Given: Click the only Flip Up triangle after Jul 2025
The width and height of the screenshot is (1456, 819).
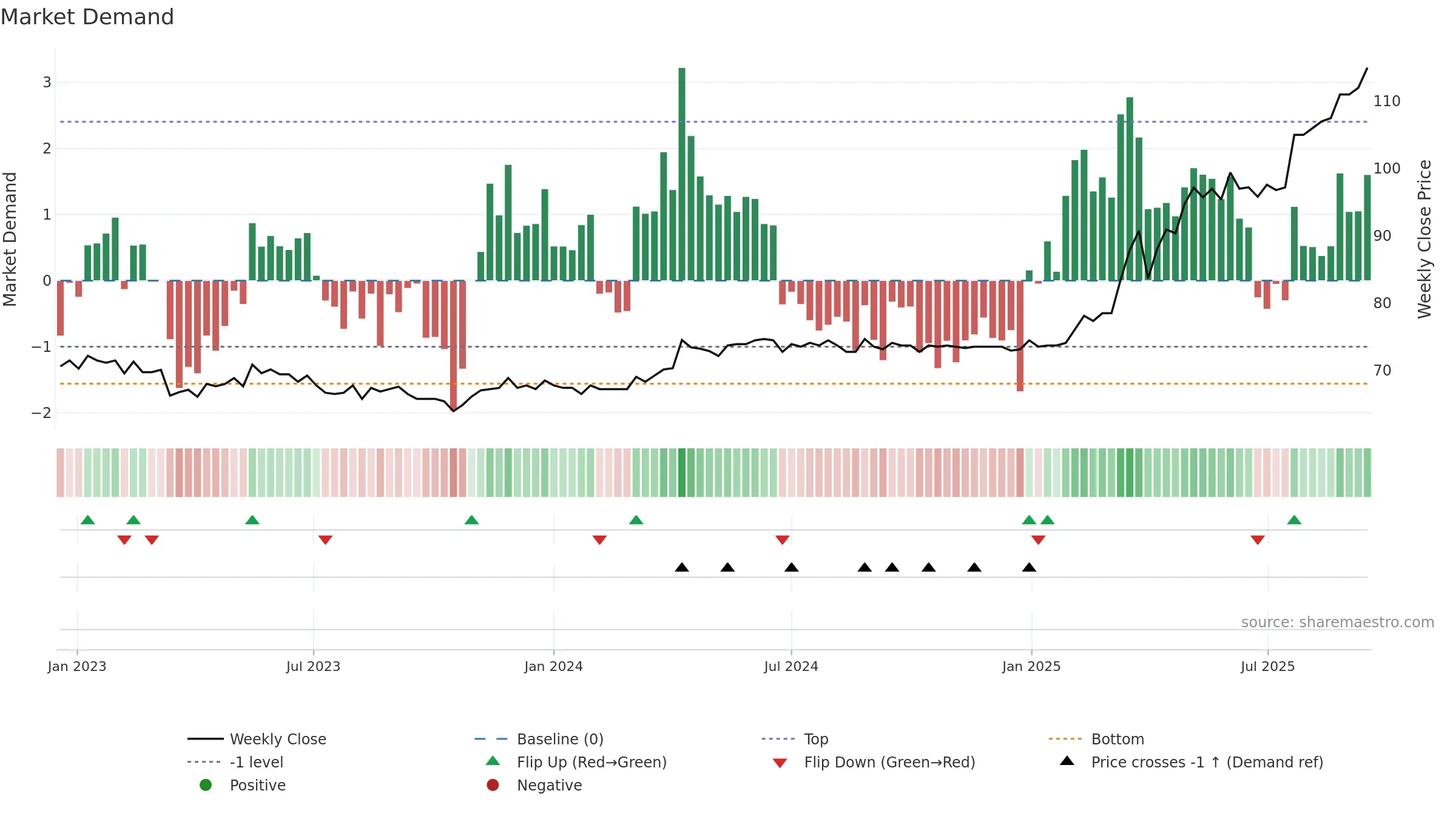Looking at the screenshot, I should coord(1294,520).
